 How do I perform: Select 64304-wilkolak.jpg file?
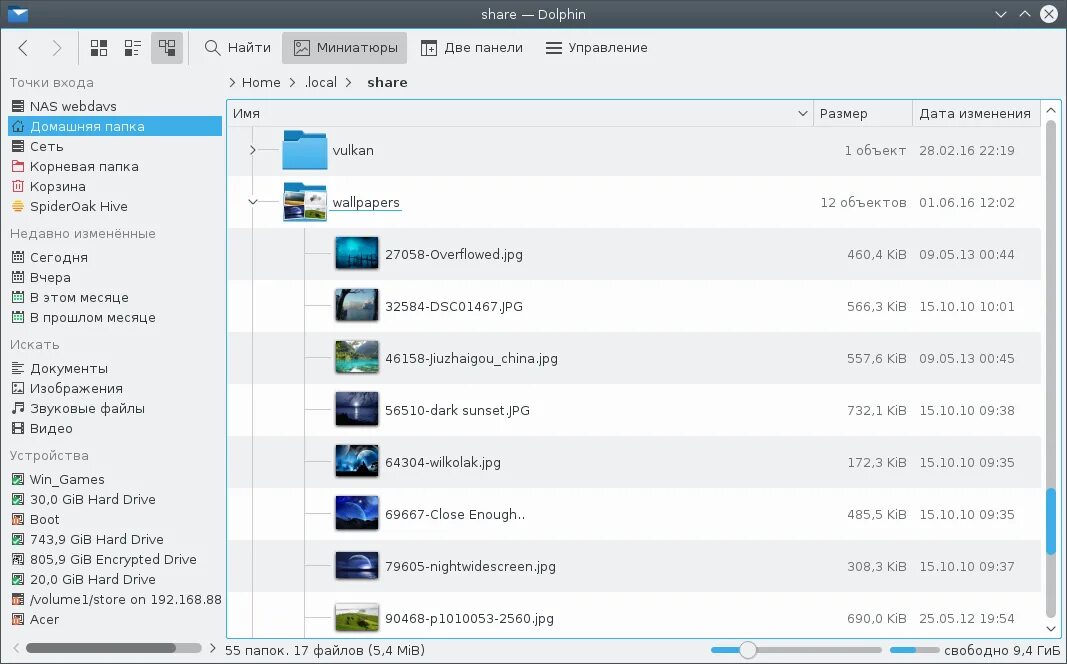(x=443, y=462)
